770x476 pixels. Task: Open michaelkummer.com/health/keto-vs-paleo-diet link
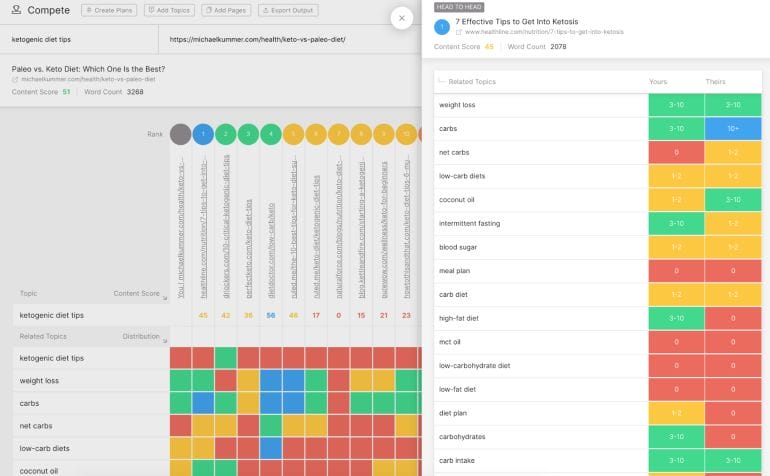click(88, 79)
